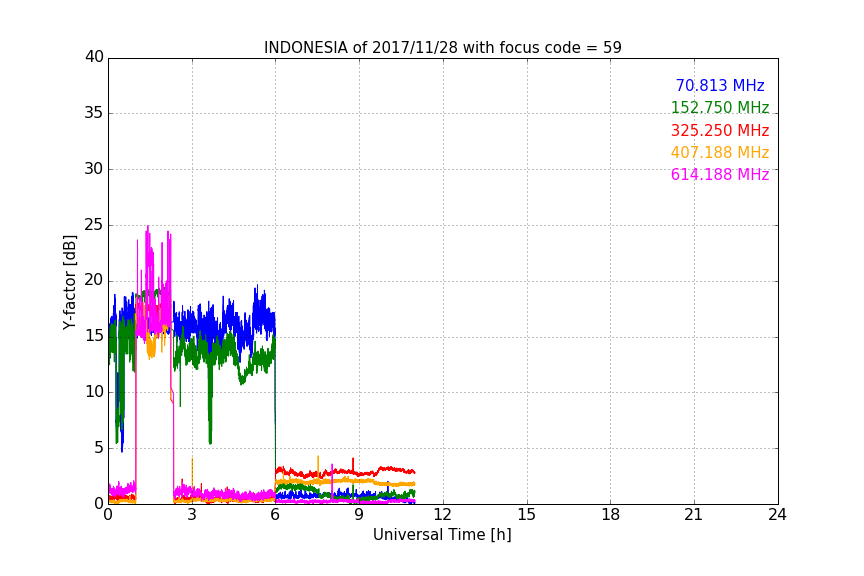Click the x-axis tick value 21
Image resolution: width=864 pixels, height=576 pixels.
click(x=694, y=515)
